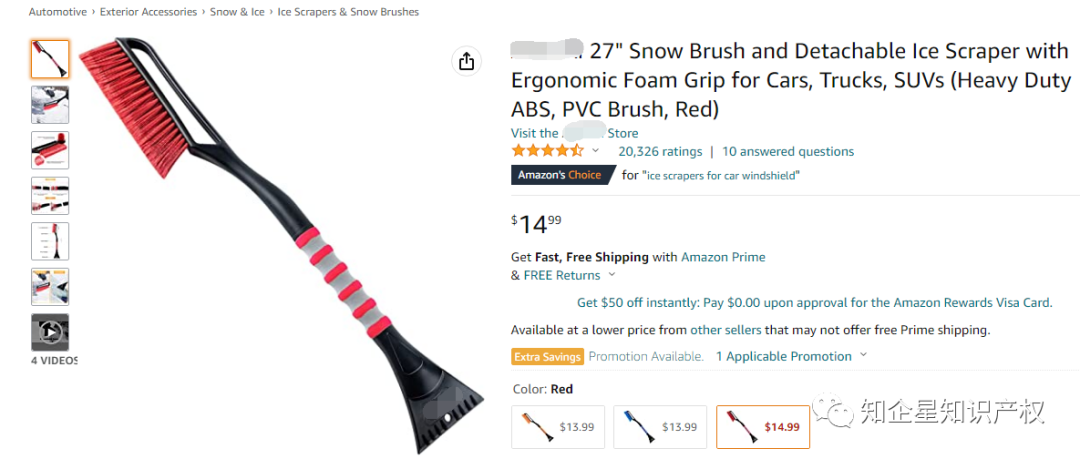Play the product videos thumbnail

tap(50, 332)
